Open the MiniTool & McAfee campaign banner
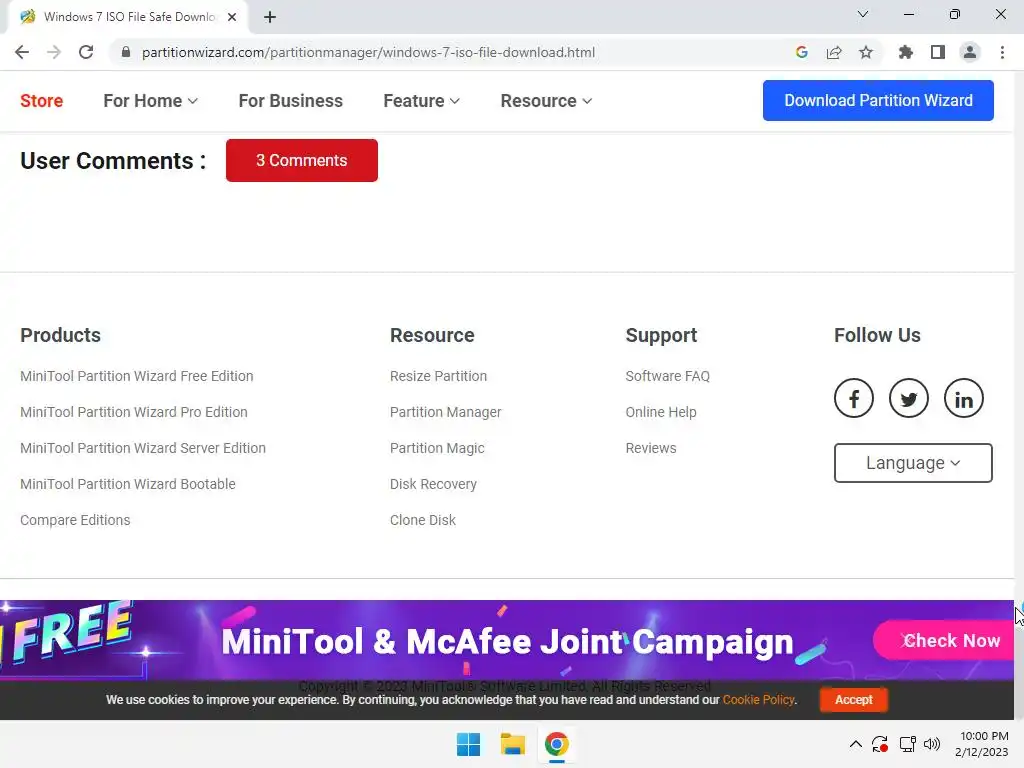The height and width of the screenshot is (768, 1024). [507, 641]
